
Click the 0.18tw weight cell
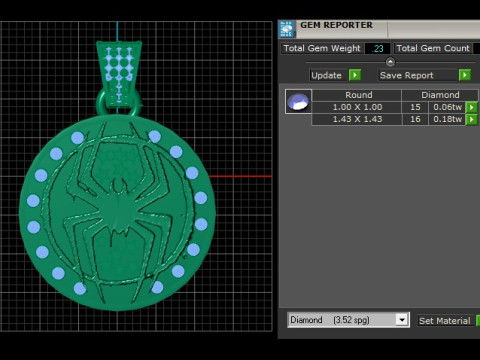pos(447,119)
